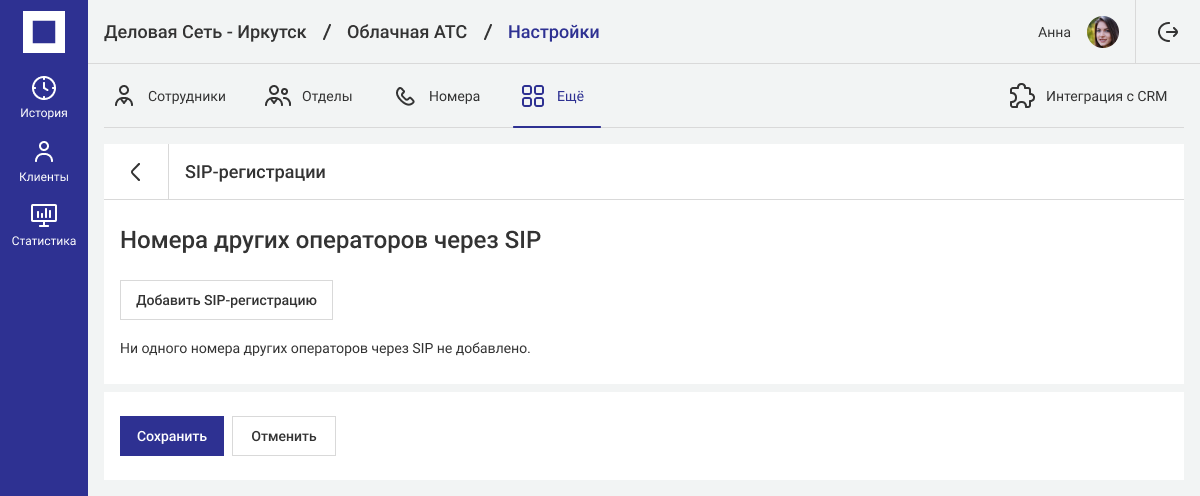The image size is (1200, 496).
Task: Click Добавить SIP-регистрацию button
Action: (226, 300)
